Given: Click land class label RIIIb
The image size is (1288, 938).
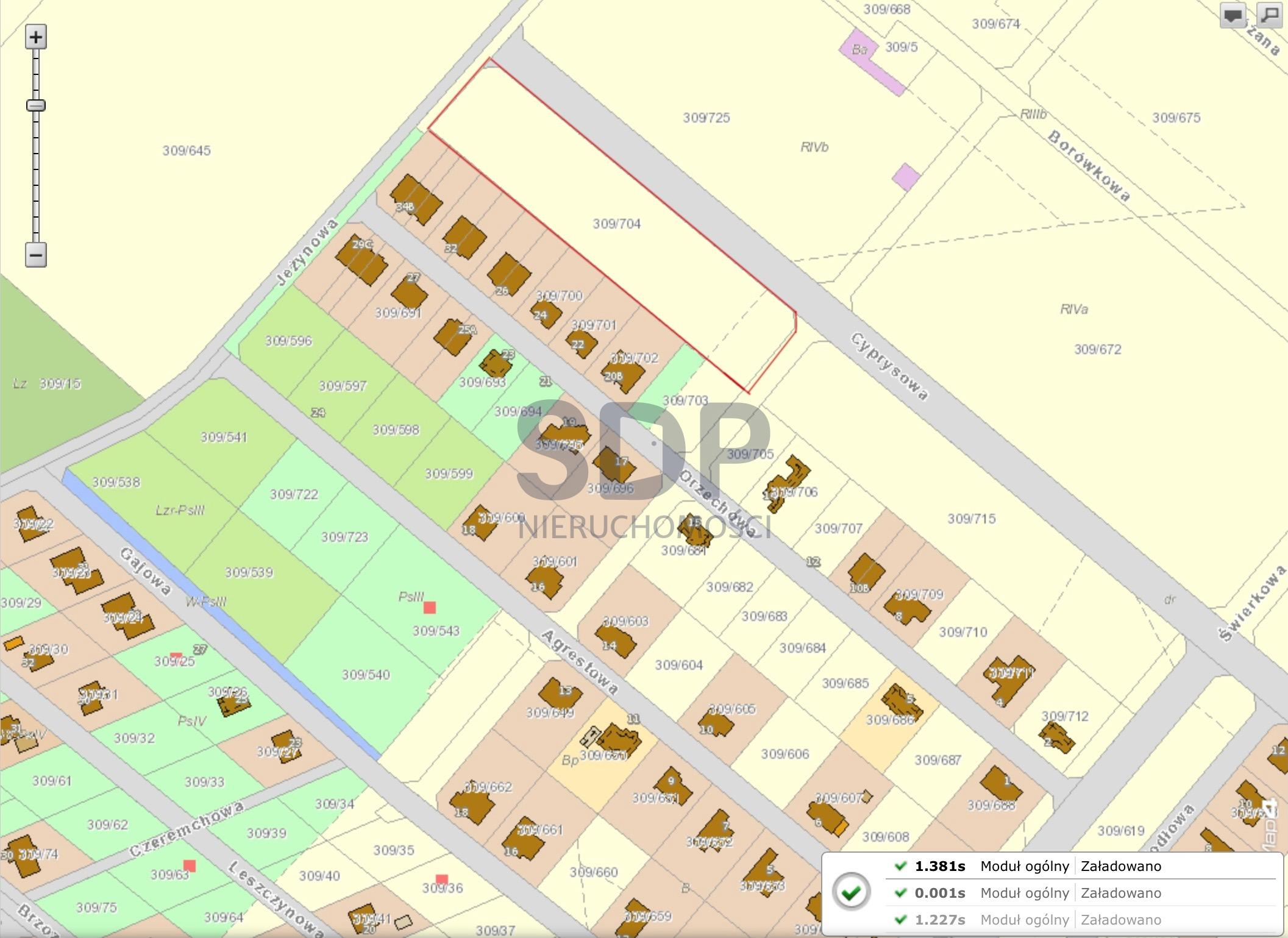Looking at the screenshot, I should point(1033,114).
